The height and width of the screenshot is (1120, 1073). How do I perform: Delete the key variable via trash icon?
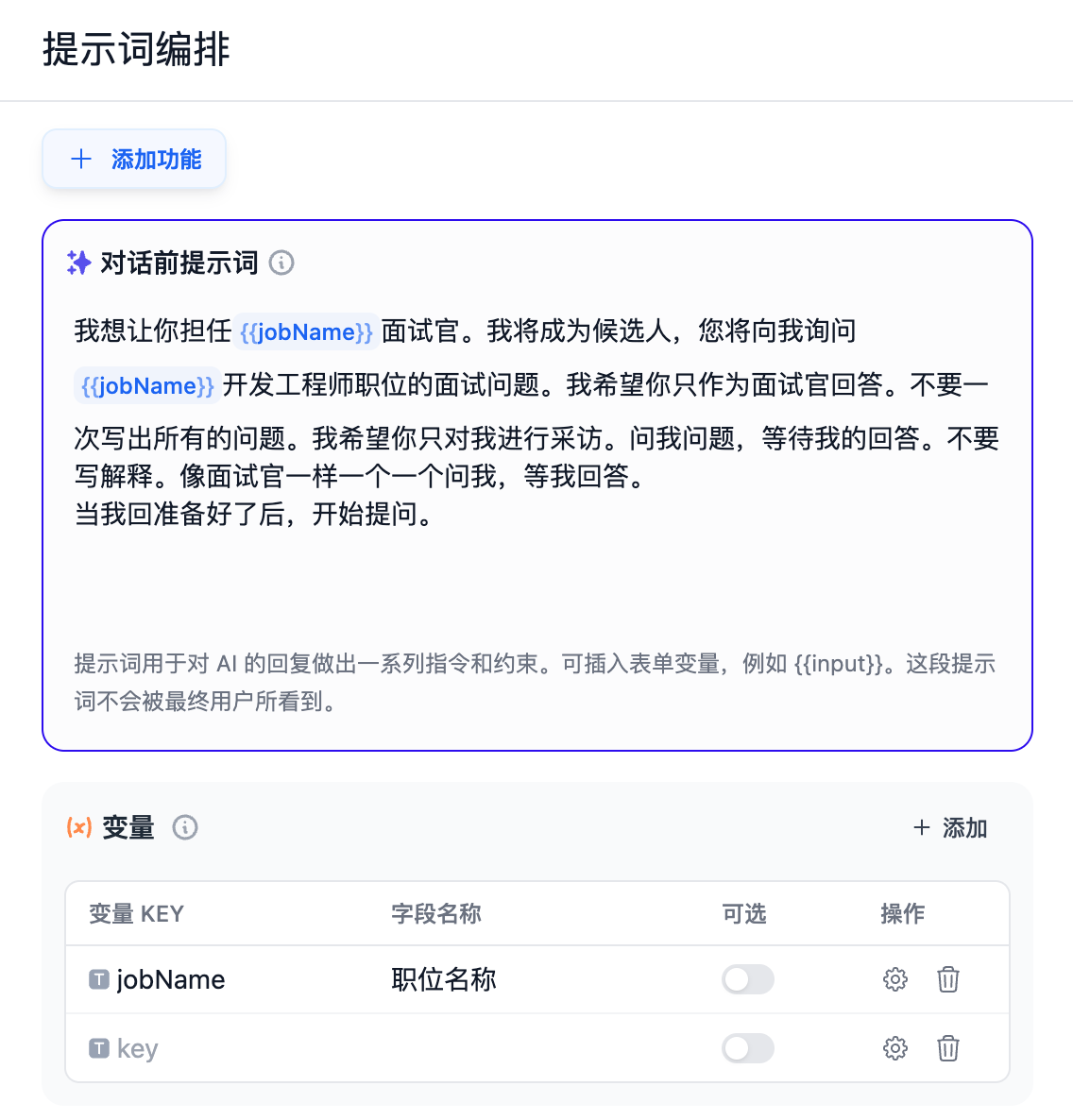(948, 1048)
